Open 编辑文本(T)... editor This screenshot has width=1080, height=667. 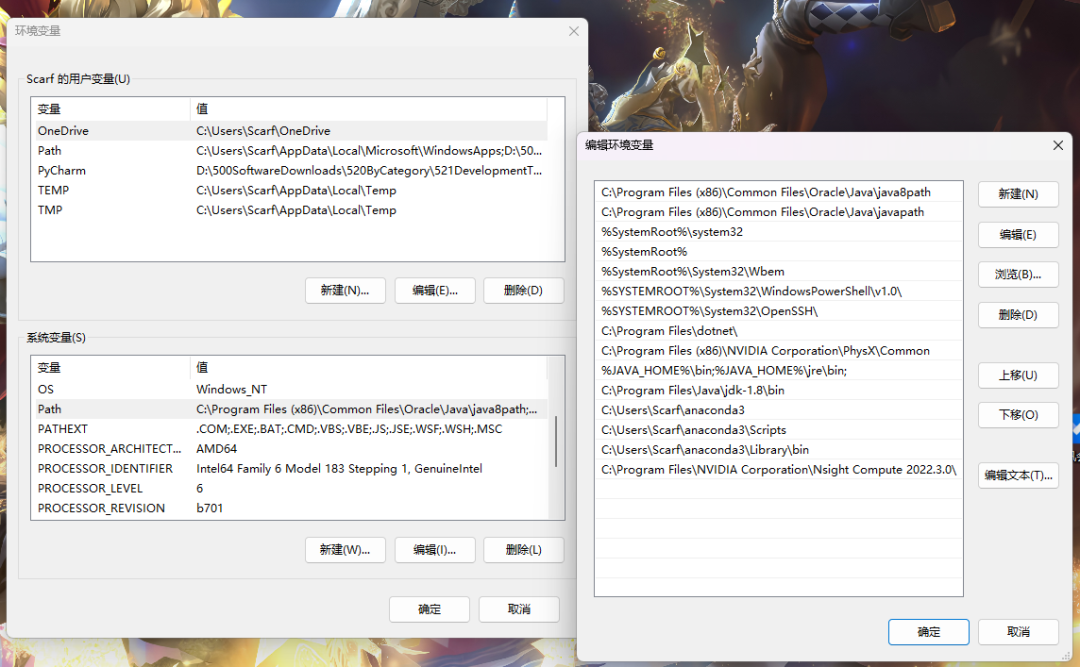(x=1017, y=475)
